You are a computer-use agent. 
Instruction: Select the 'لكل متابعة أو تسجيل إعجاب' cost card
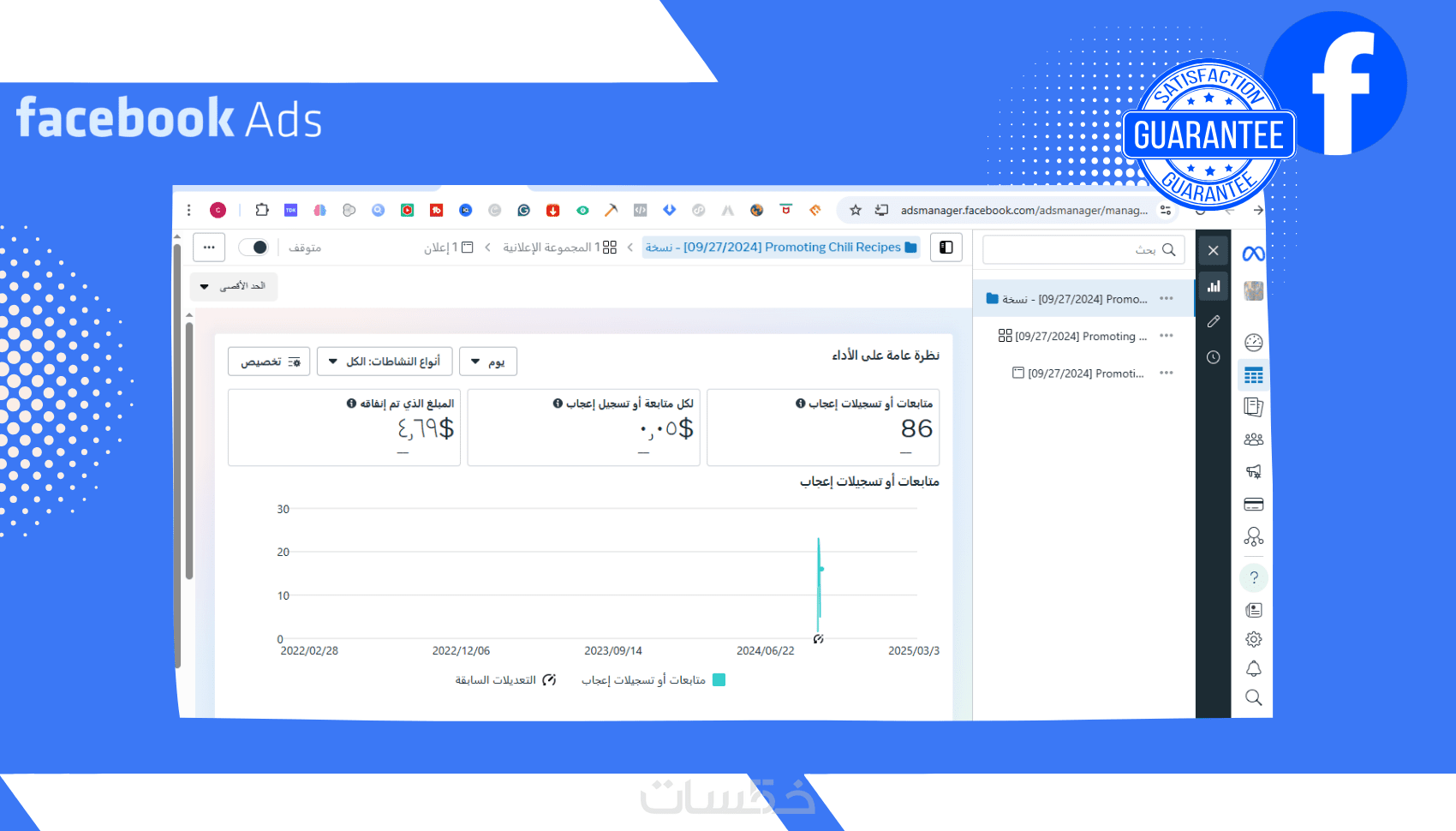click(x=583, y=427)
